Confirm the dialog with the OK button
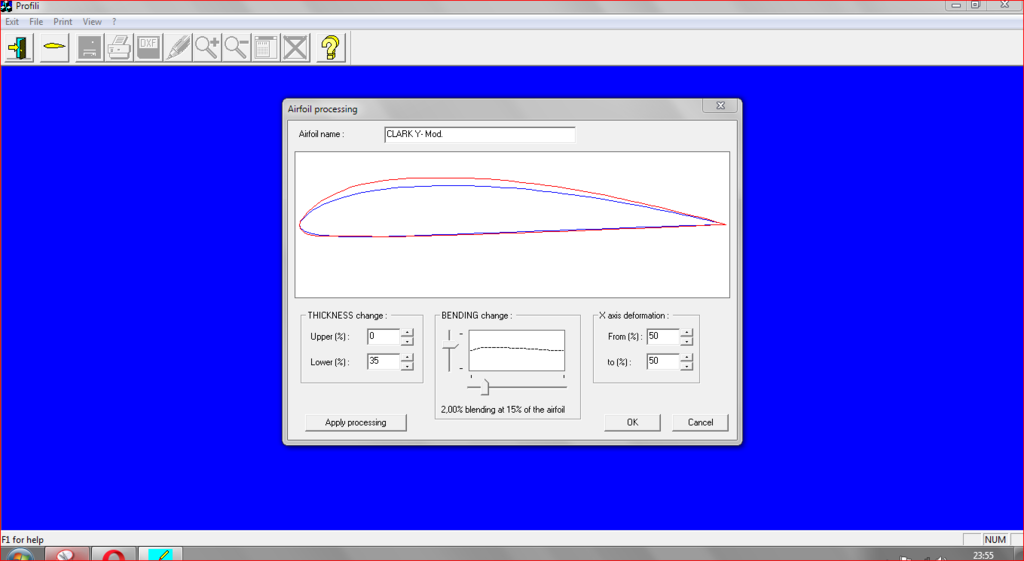 click(632, 422)
